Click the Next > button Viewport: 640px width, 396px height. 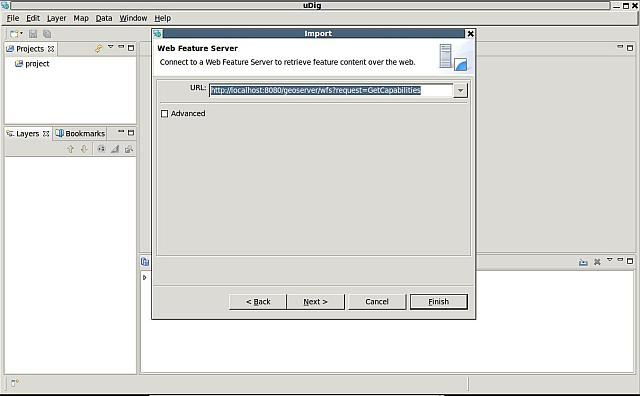coord(316,302)
